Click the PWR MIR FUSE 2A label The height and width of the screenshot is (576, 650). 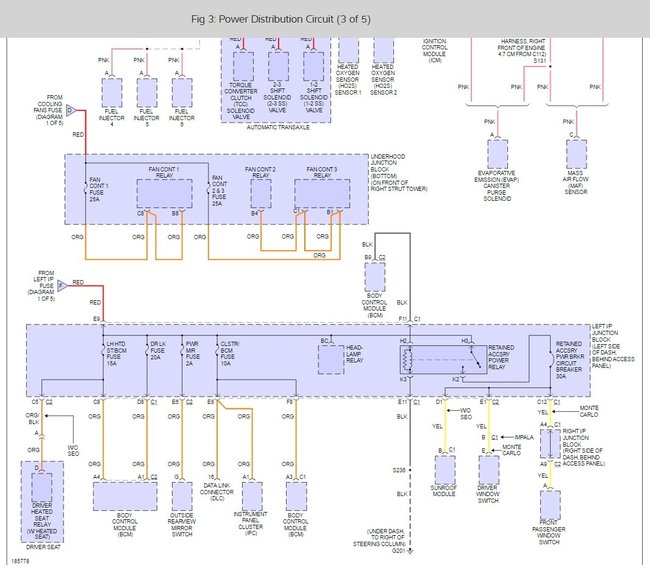tap(192, 353)
